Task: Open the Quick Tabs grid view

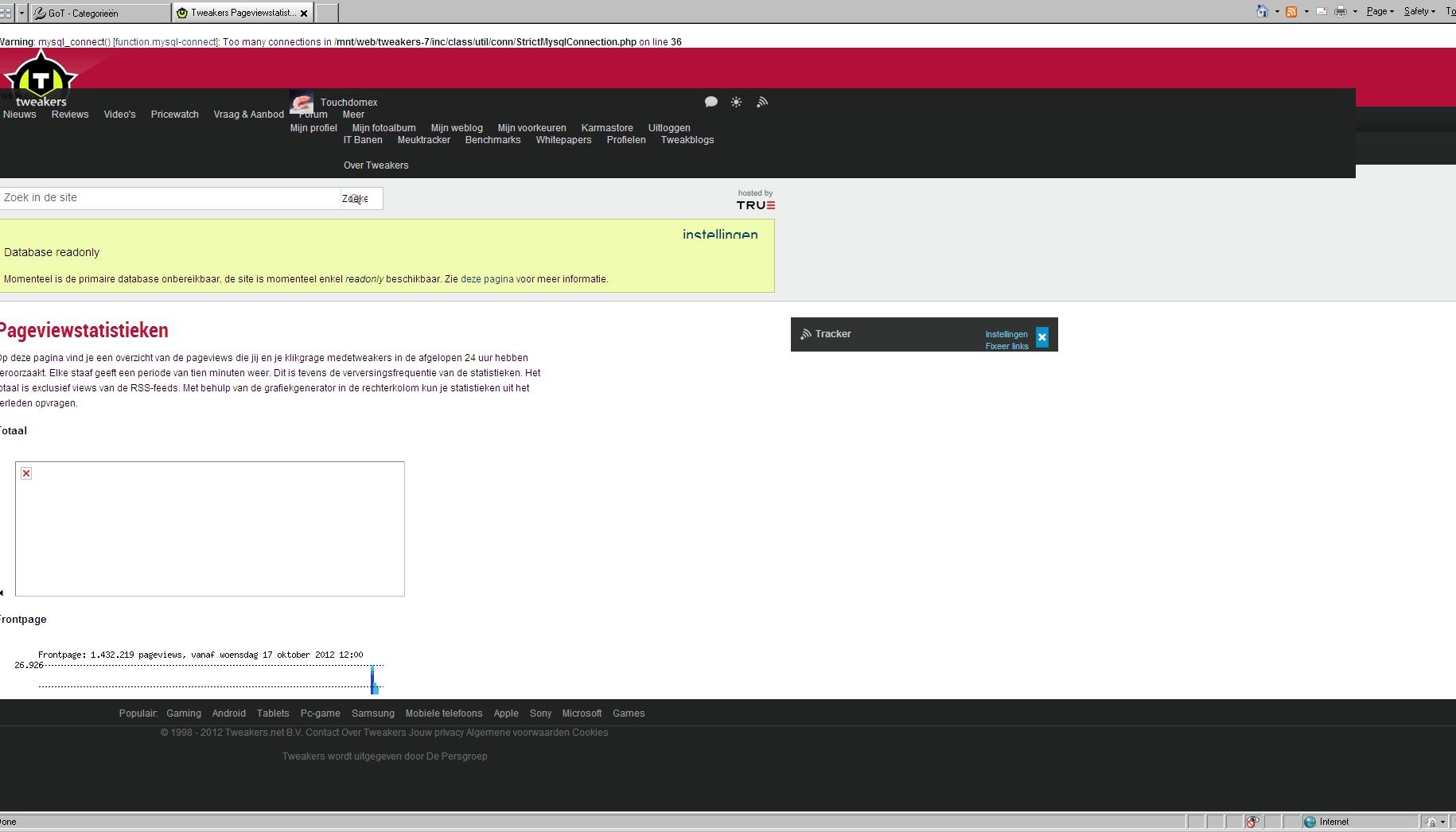Action: [x=6, y=13]
